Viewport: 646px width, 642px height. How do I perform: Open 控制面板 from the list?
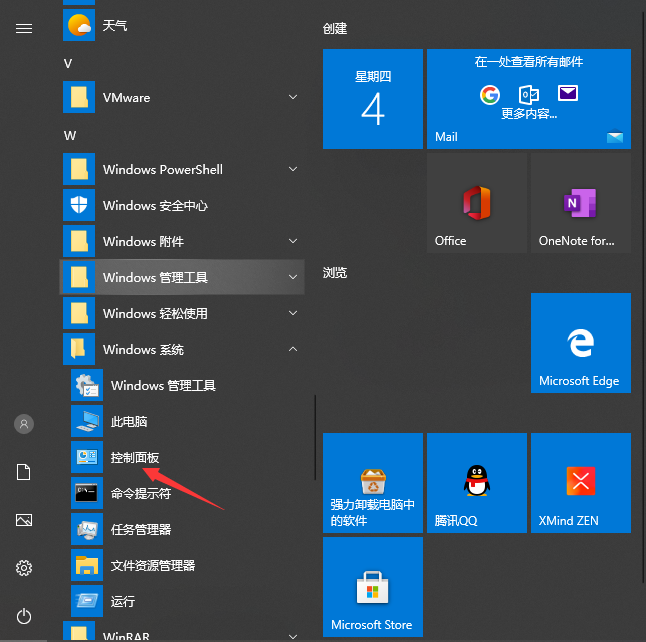coord(134,458)
